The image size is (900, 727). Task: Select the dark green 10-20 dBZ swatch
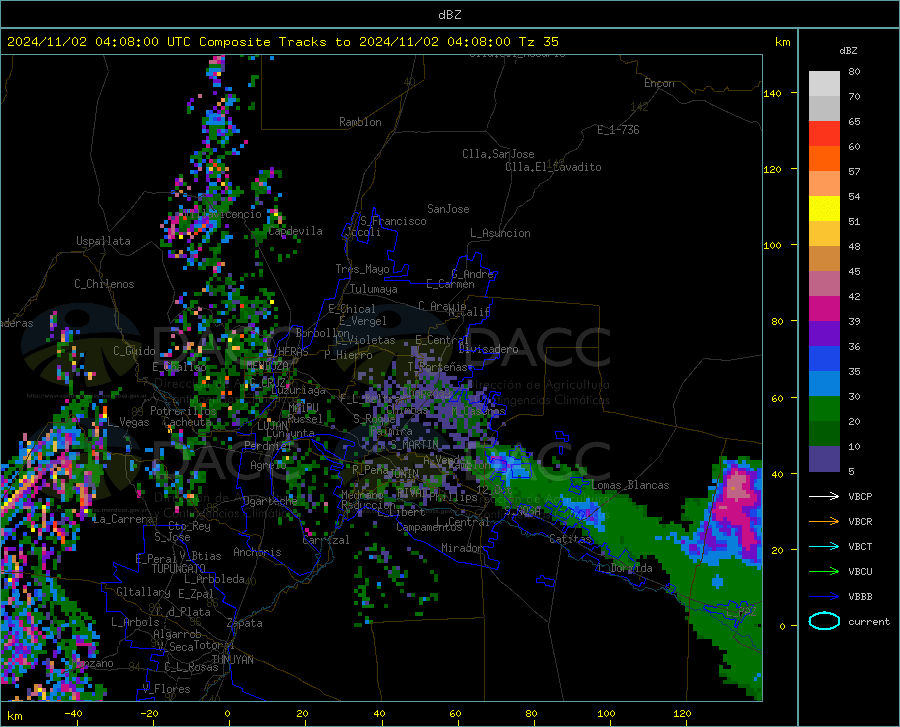pos(824,434)
